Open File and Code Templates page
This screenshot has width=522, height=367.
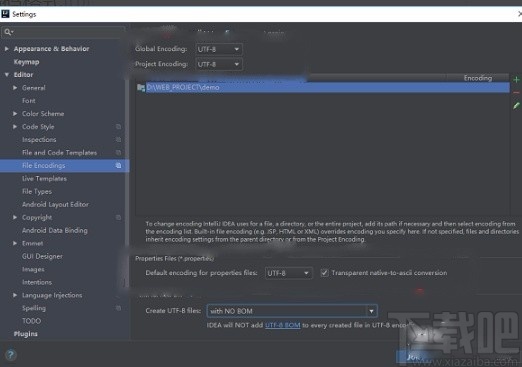click(59, 153)
